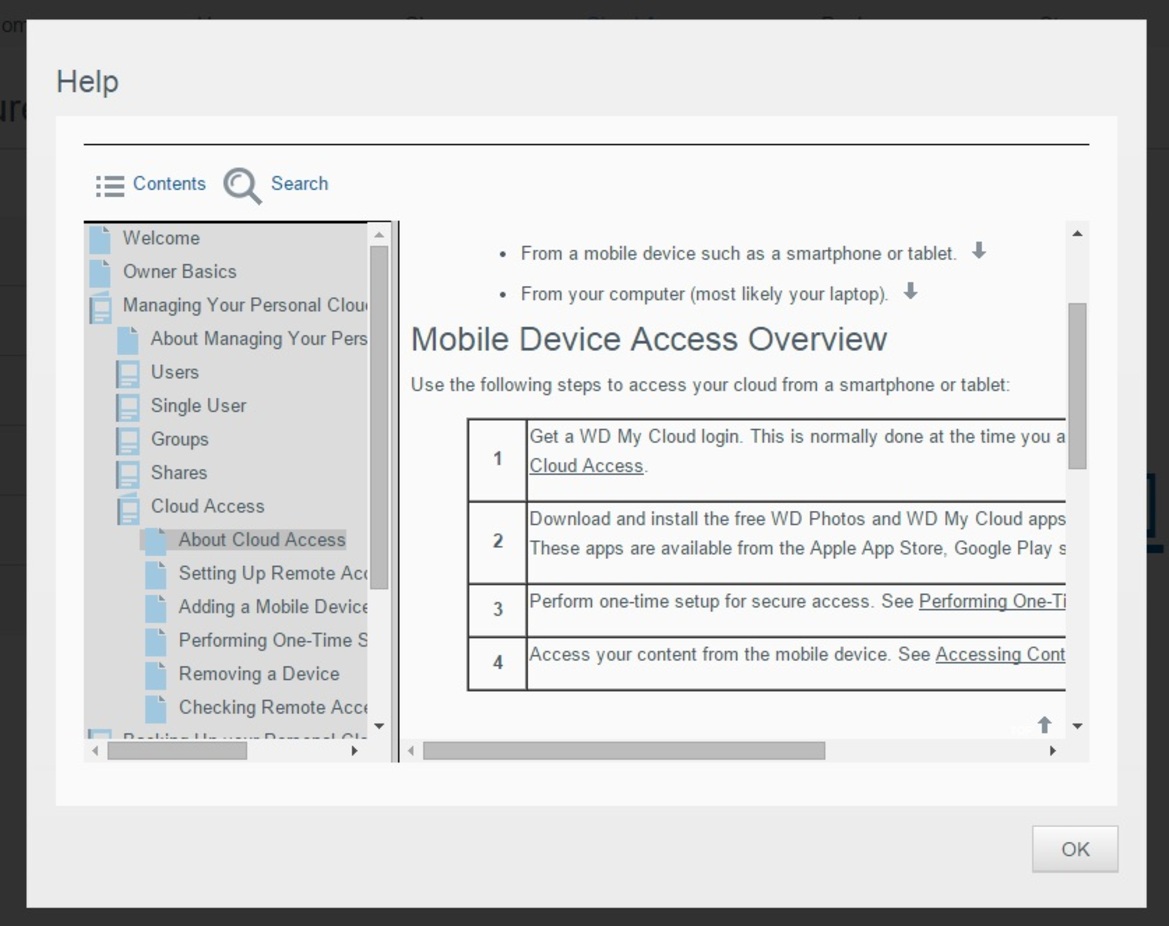This screenshot has height=926, width=1169.
Task: Click the Removing a Device page icon
Action: [155, 675]
